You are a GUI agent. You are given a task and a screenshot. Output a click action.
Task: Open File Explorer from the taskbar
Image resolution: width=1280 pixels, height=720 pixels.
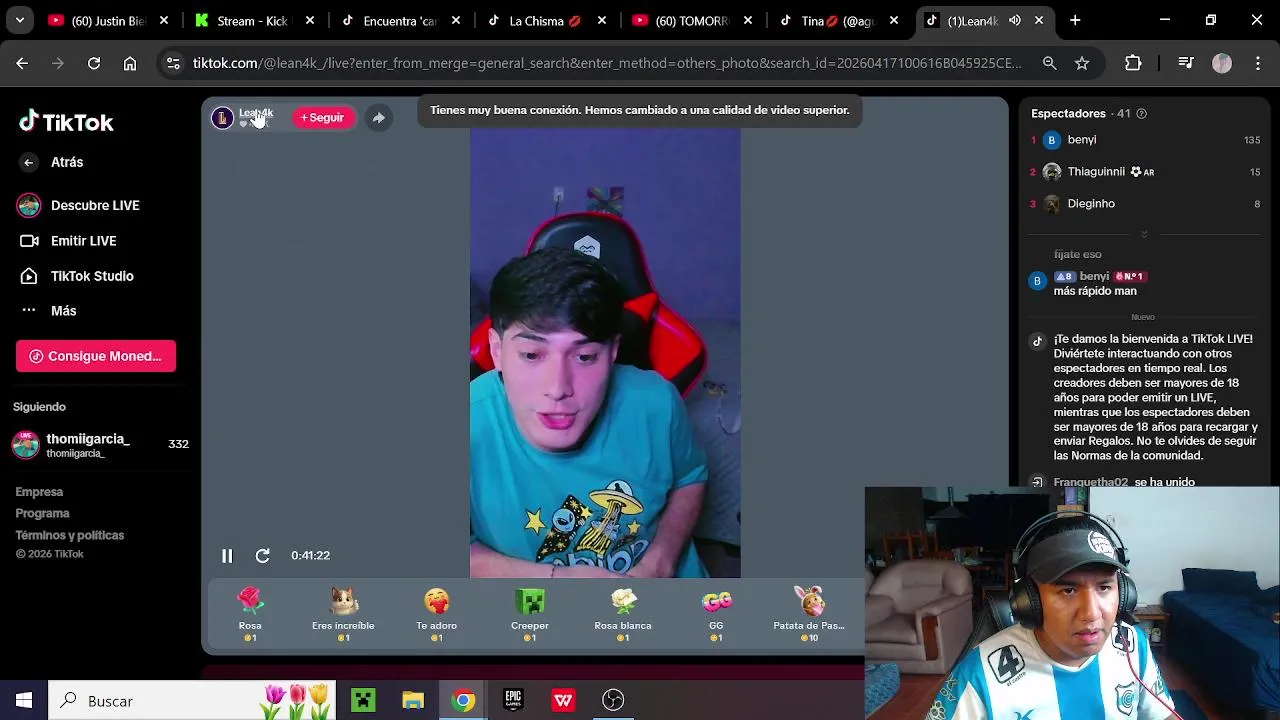413,700
